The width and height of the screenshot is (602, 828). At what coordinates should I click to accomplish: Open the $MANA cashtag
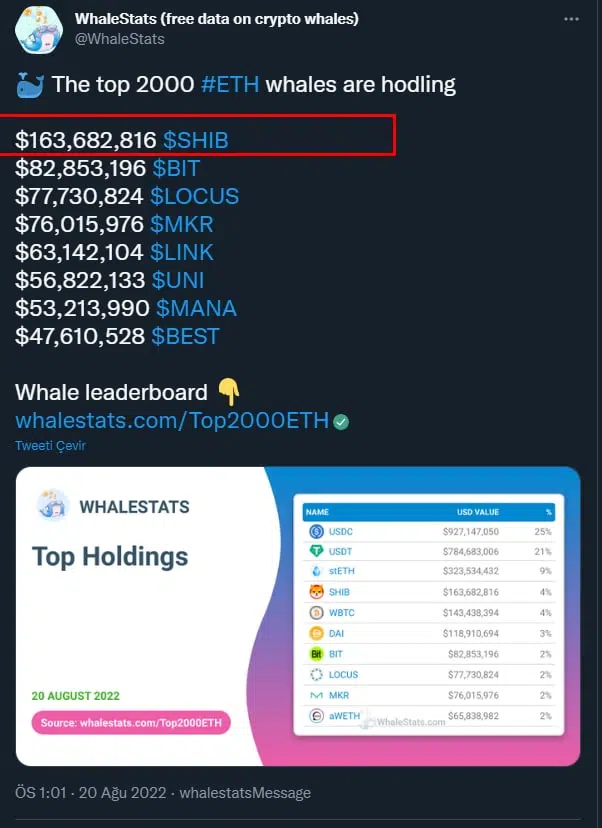[x=196, y=308]
